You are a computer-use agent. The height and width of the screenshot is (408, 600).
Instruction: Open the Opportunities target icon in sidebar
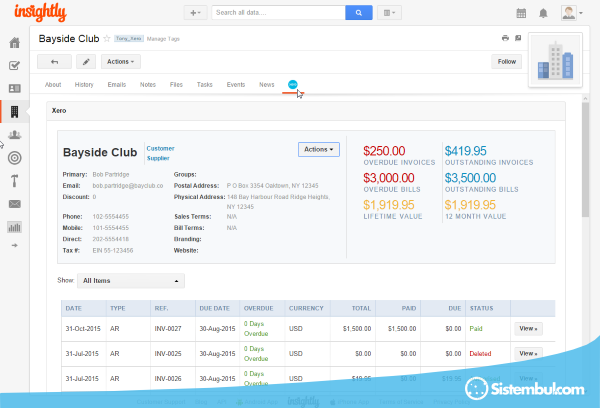click(x=15, y=158)
